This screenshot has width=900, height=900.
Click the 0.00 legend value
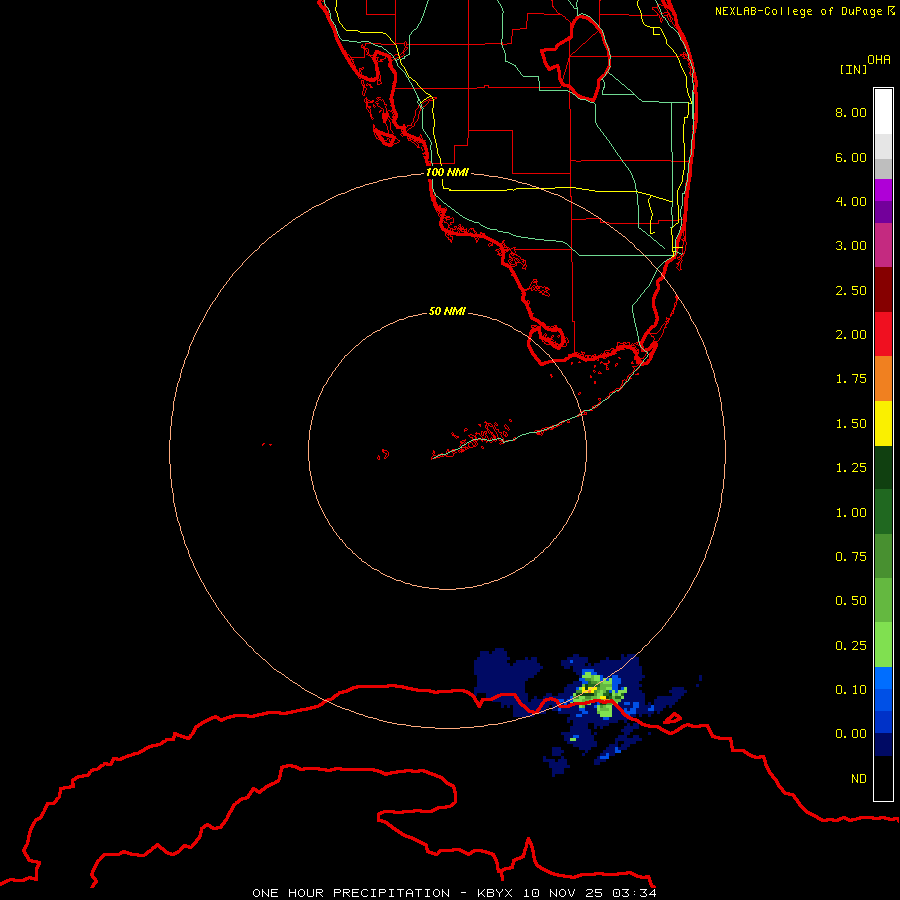click(x=851, y=734)
